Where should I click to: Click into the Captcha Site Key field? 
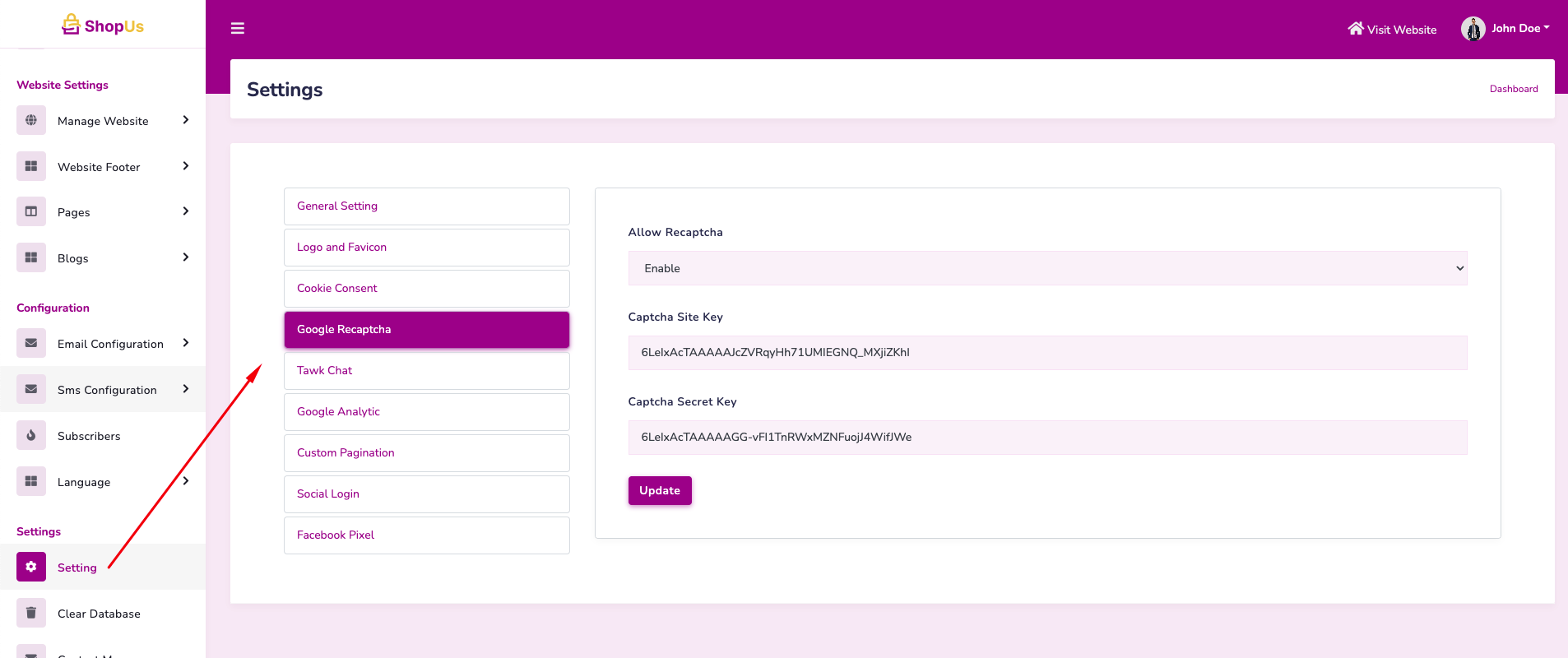1046,353
